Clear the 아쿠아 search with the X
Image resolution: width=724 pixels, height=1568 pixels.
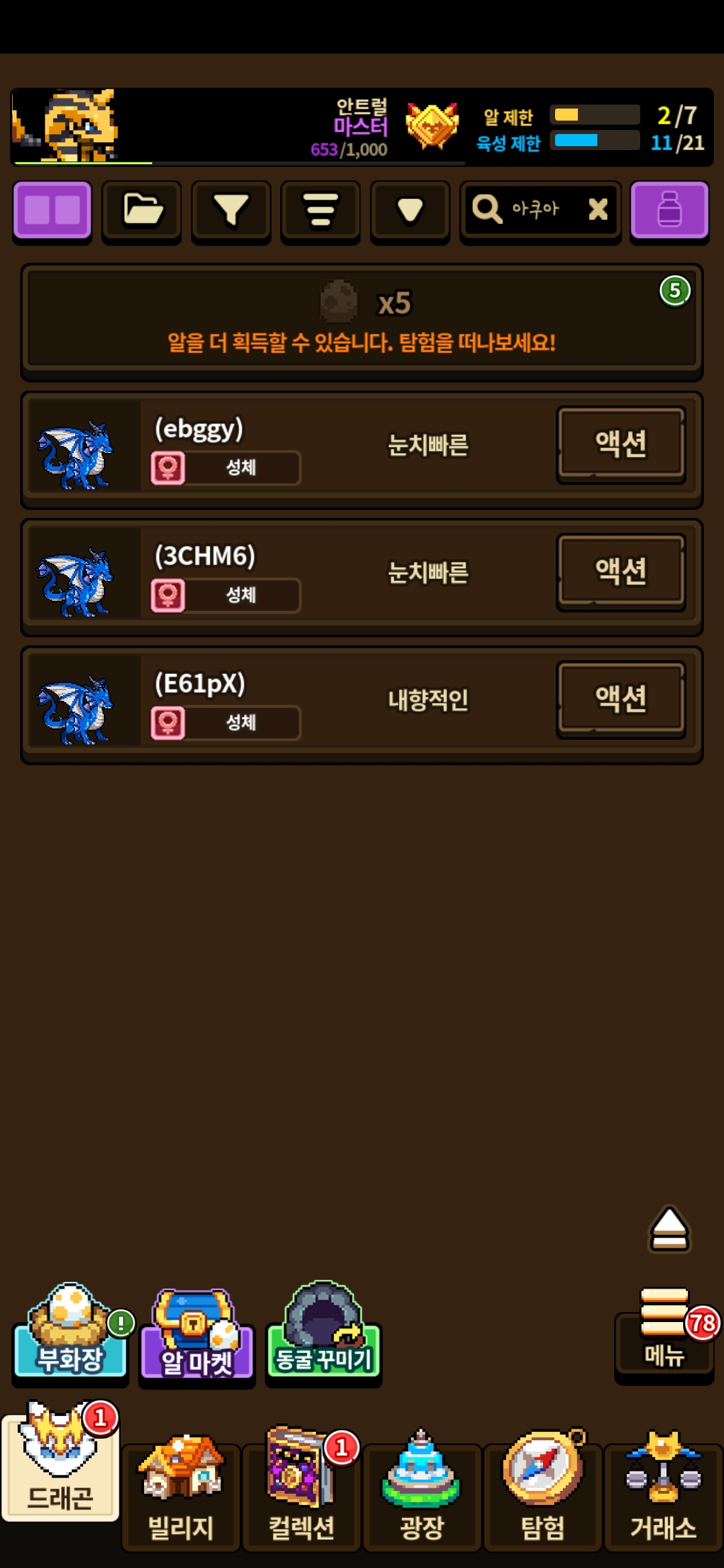tap(598, 209)
